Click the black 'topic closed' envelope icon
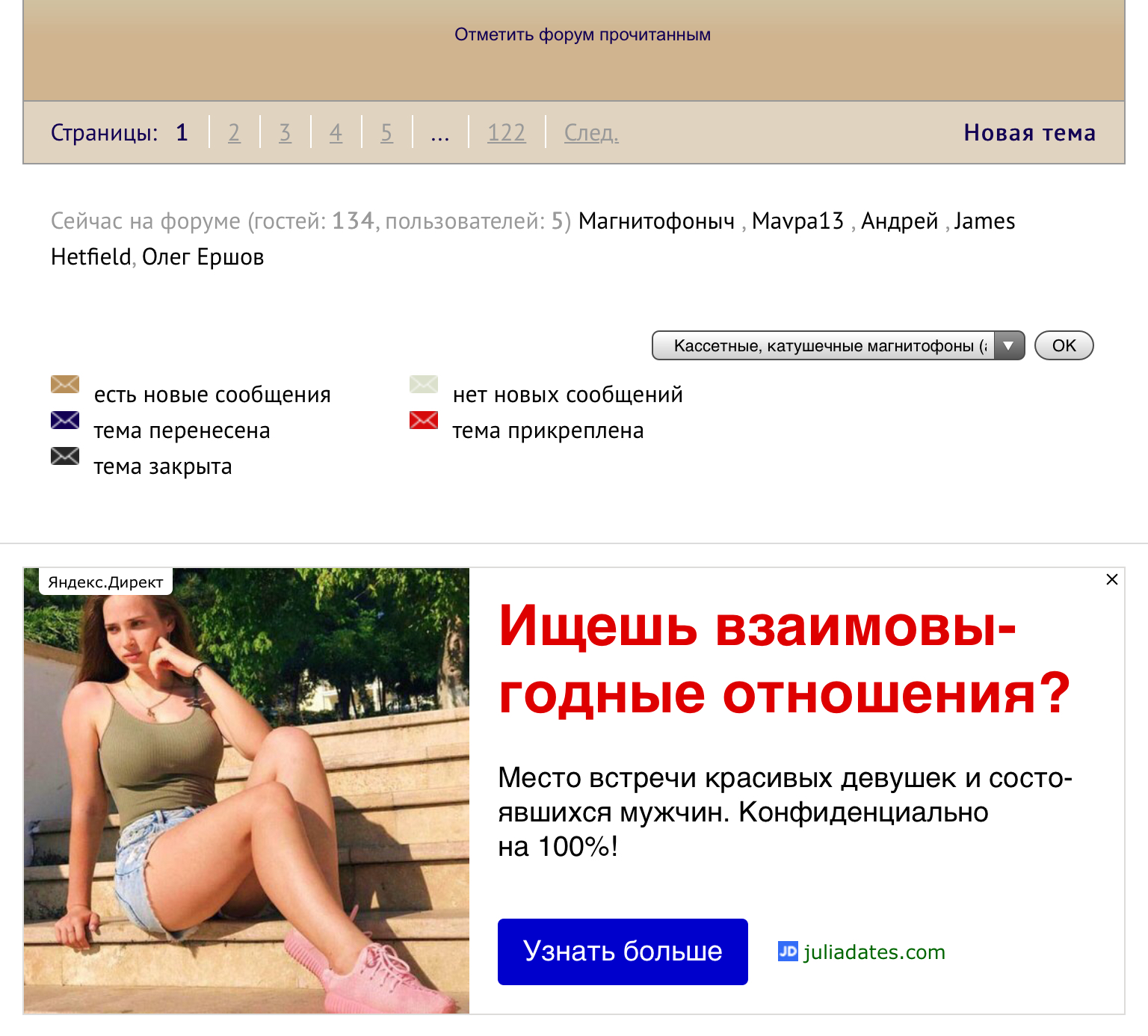 point(65,456)
